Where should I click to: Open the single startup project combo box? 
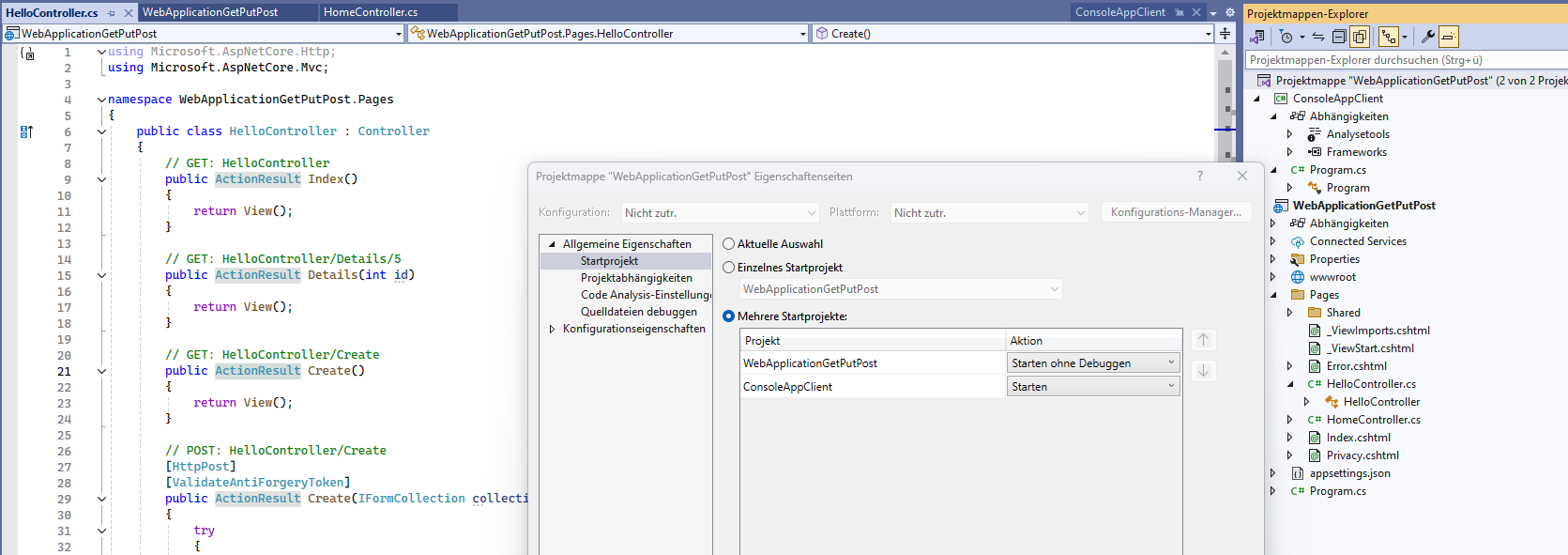901,289
